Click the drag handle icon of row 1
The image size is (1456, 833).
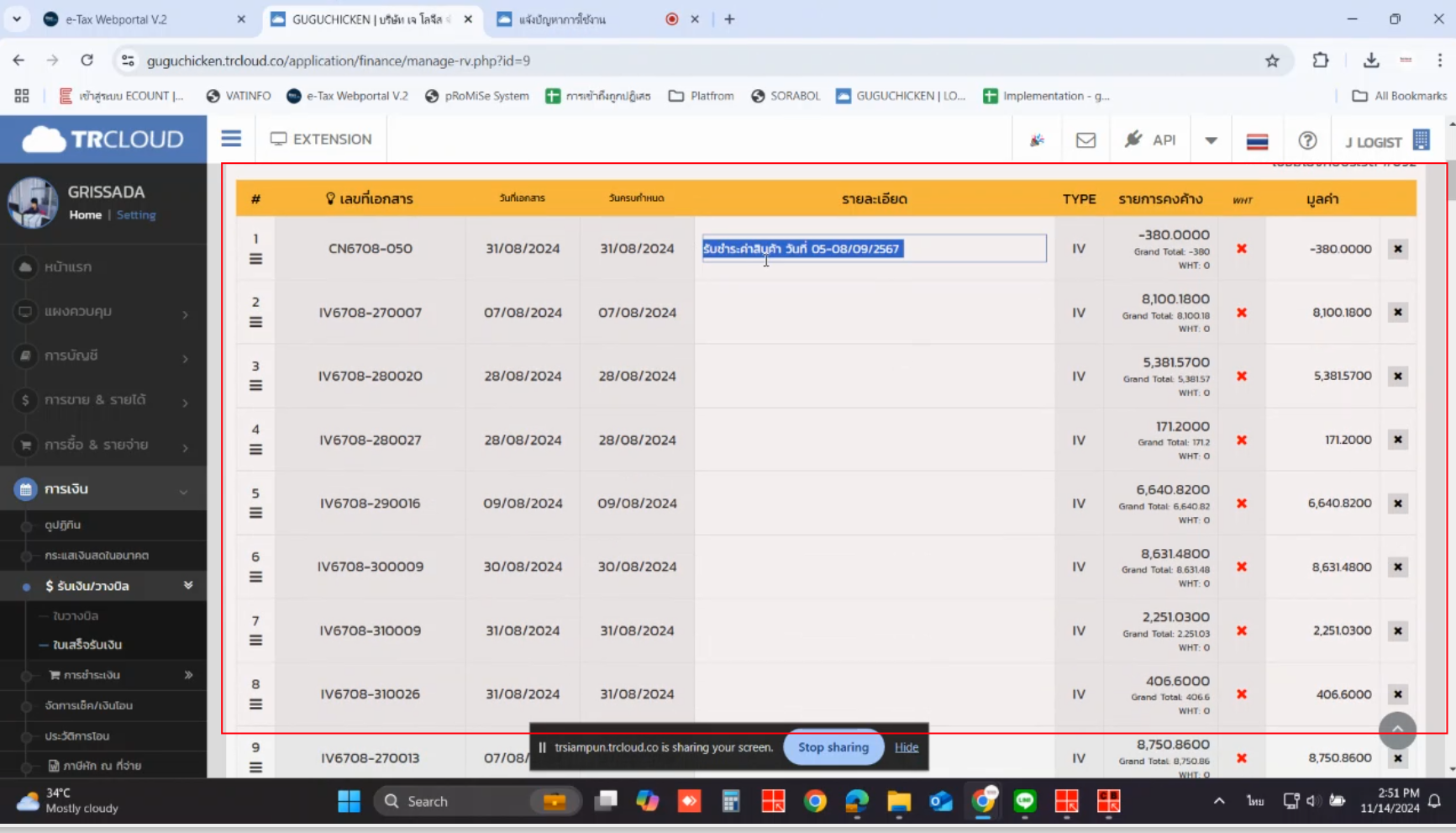[255, 259]
